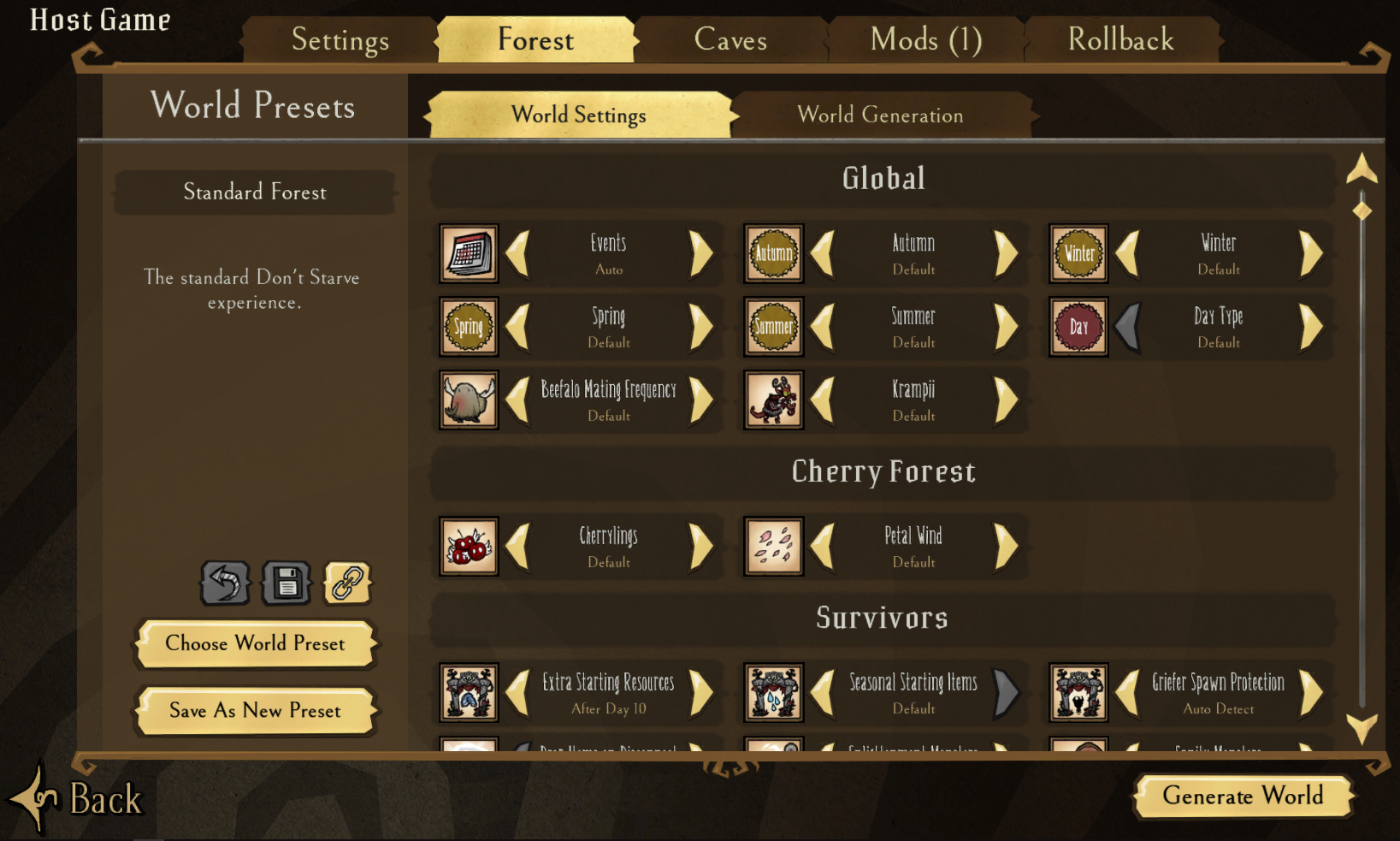Raise Griefer Spawn Protection with right arrow
The height and width of the screenshot is (841, 1400).
coord(1311,693)
